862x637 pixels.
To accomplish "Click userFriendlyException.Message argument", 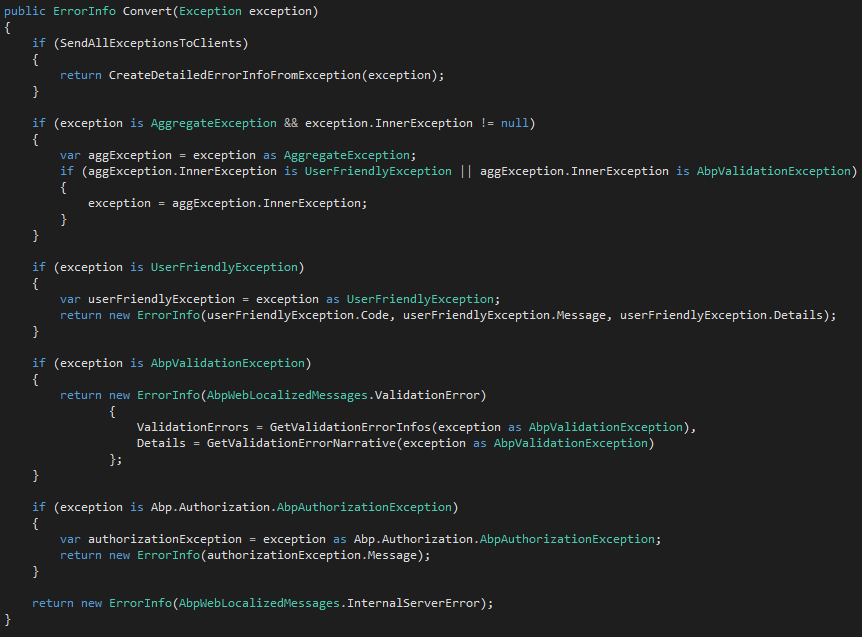I will click(504, 315).
